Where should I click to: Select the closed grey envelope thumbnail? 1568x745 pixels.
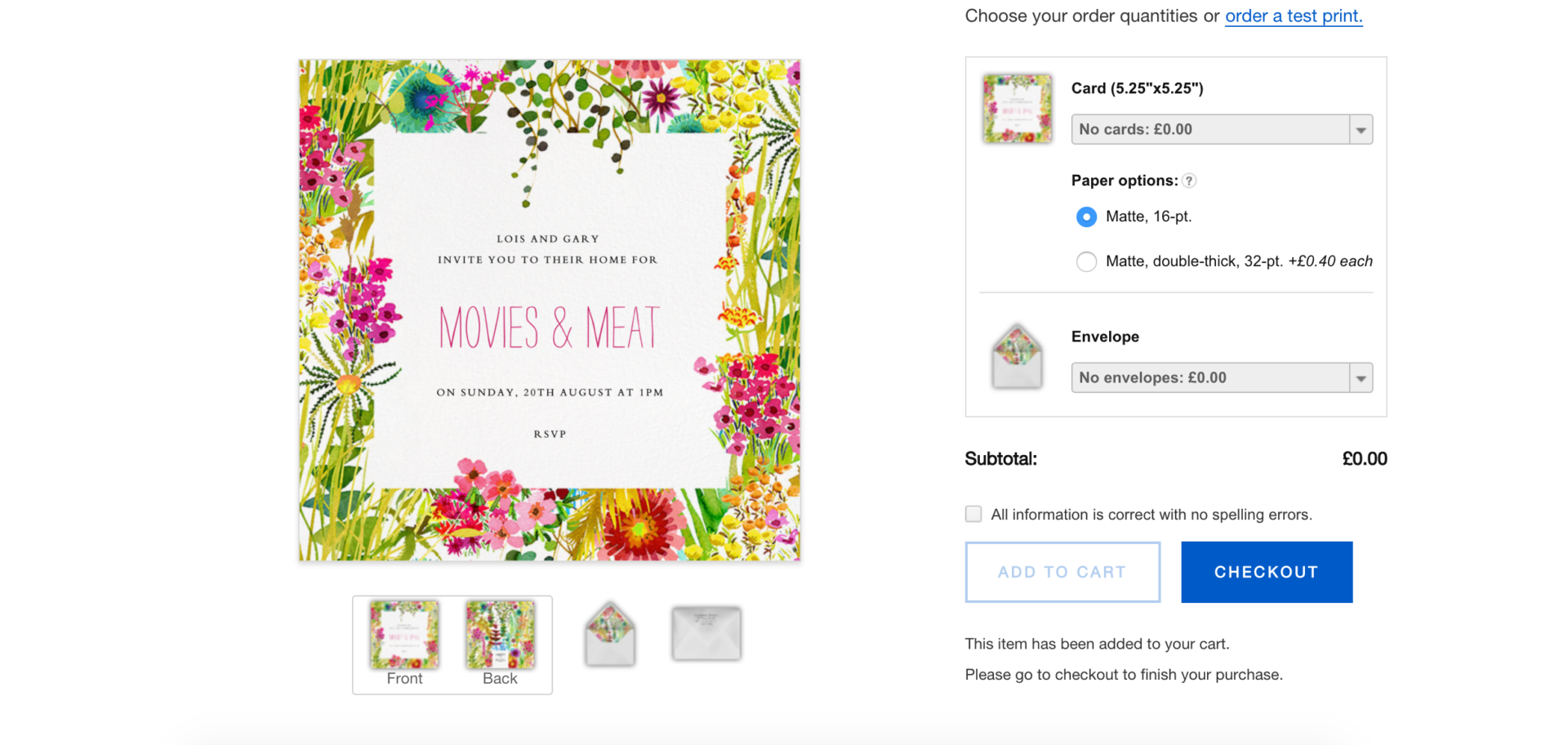point(706,633)
